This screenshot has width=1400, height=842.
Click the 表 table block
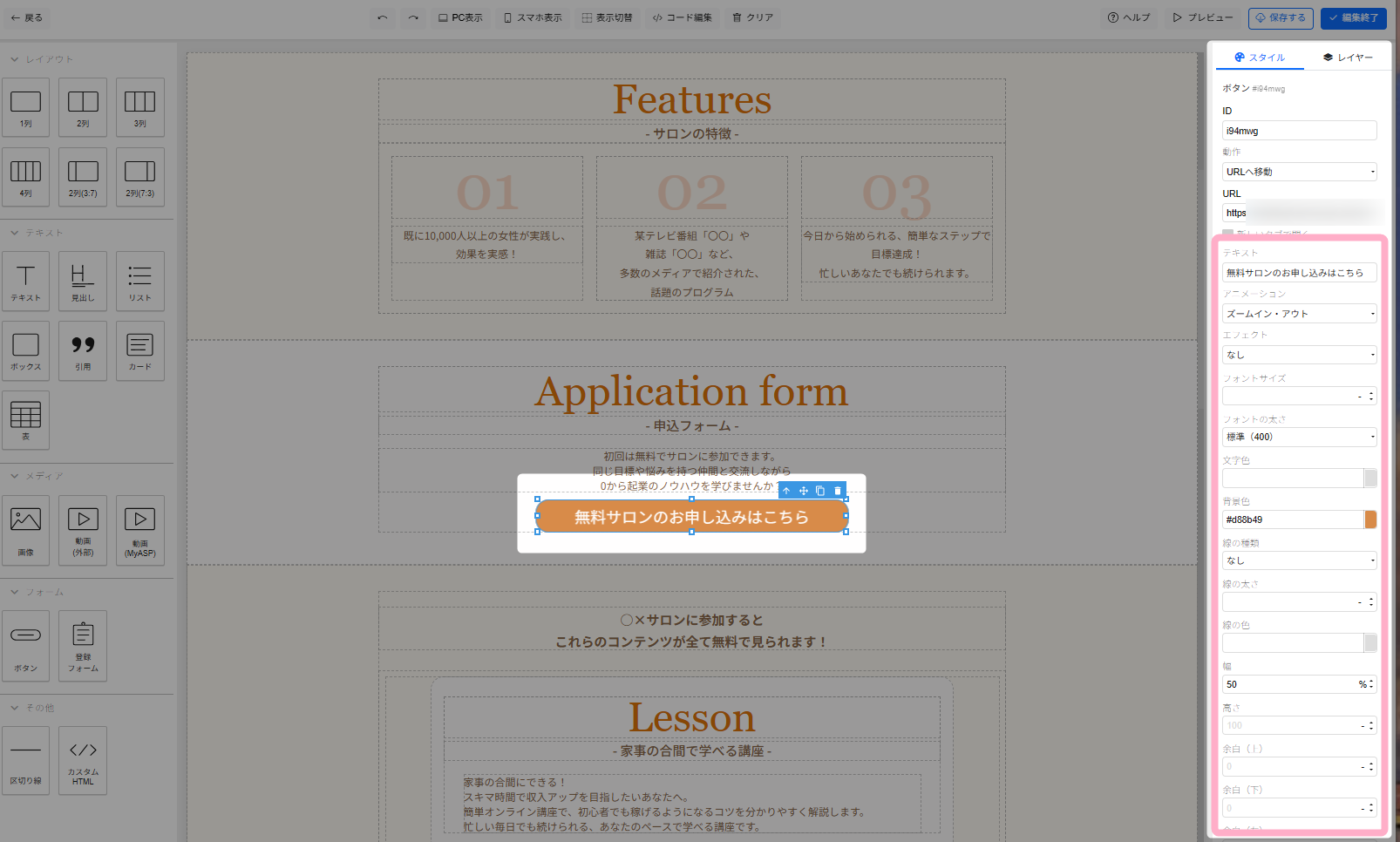[26, 420]
